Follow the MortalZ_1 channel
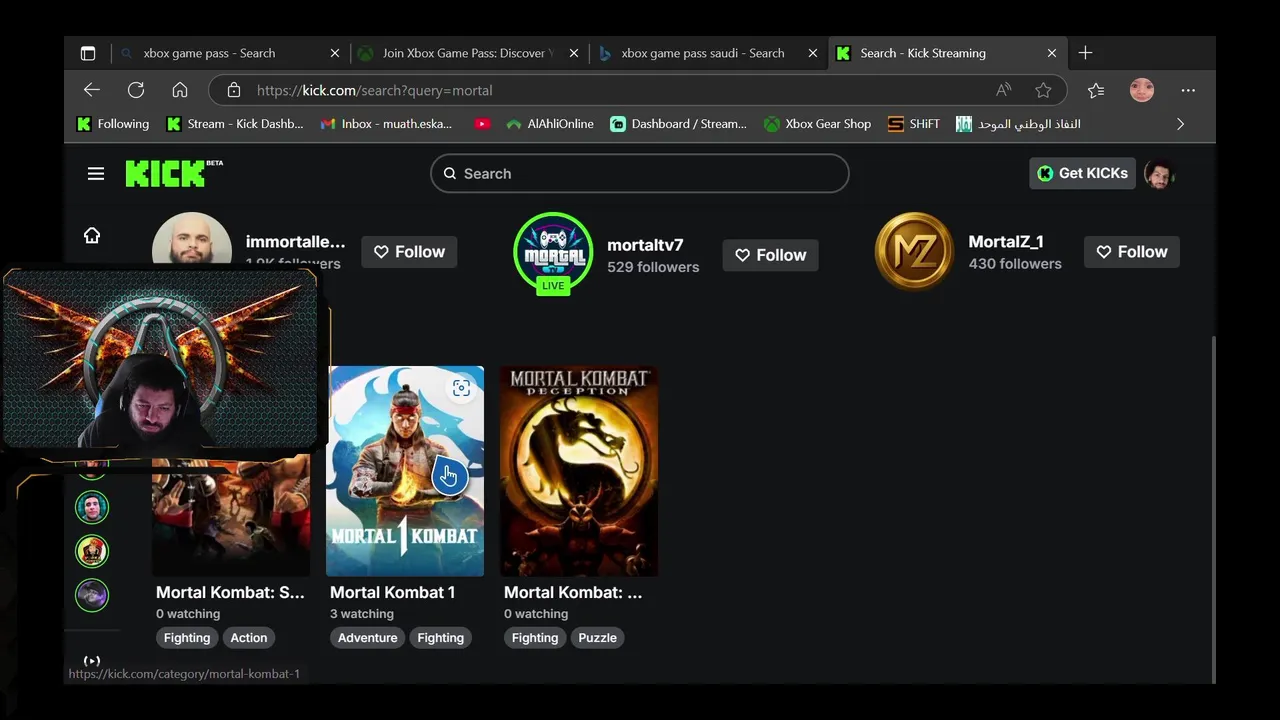Viewport: 1280px width, 720px height. pos(1132,252)
